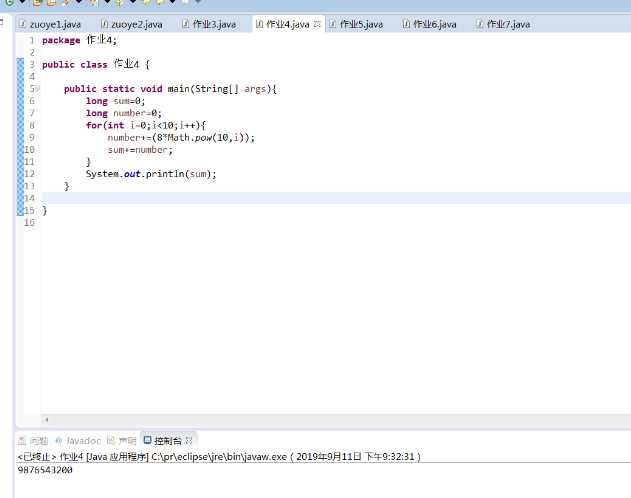Click 'public static void main(String[] args){' line
Image resolution: width=631 pixels, height=498 pixels.
(x=170, y=88)
